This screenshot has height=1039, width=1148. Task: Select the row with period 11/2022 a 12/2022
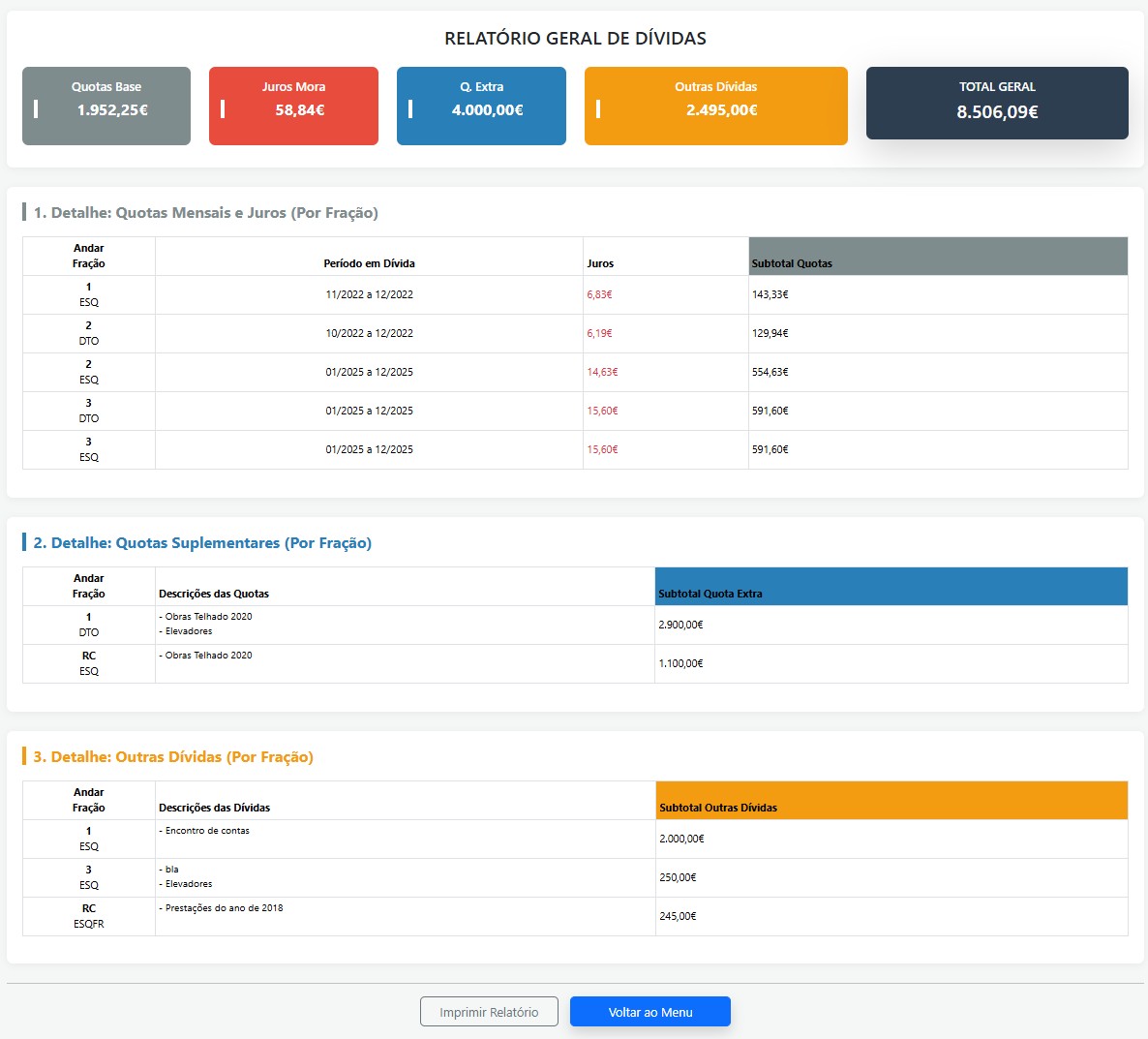coord(576,295)
